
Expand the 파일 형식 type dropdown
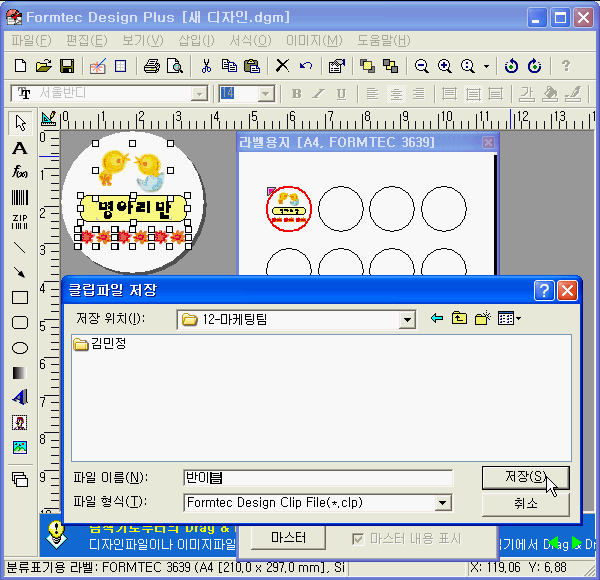442,502
